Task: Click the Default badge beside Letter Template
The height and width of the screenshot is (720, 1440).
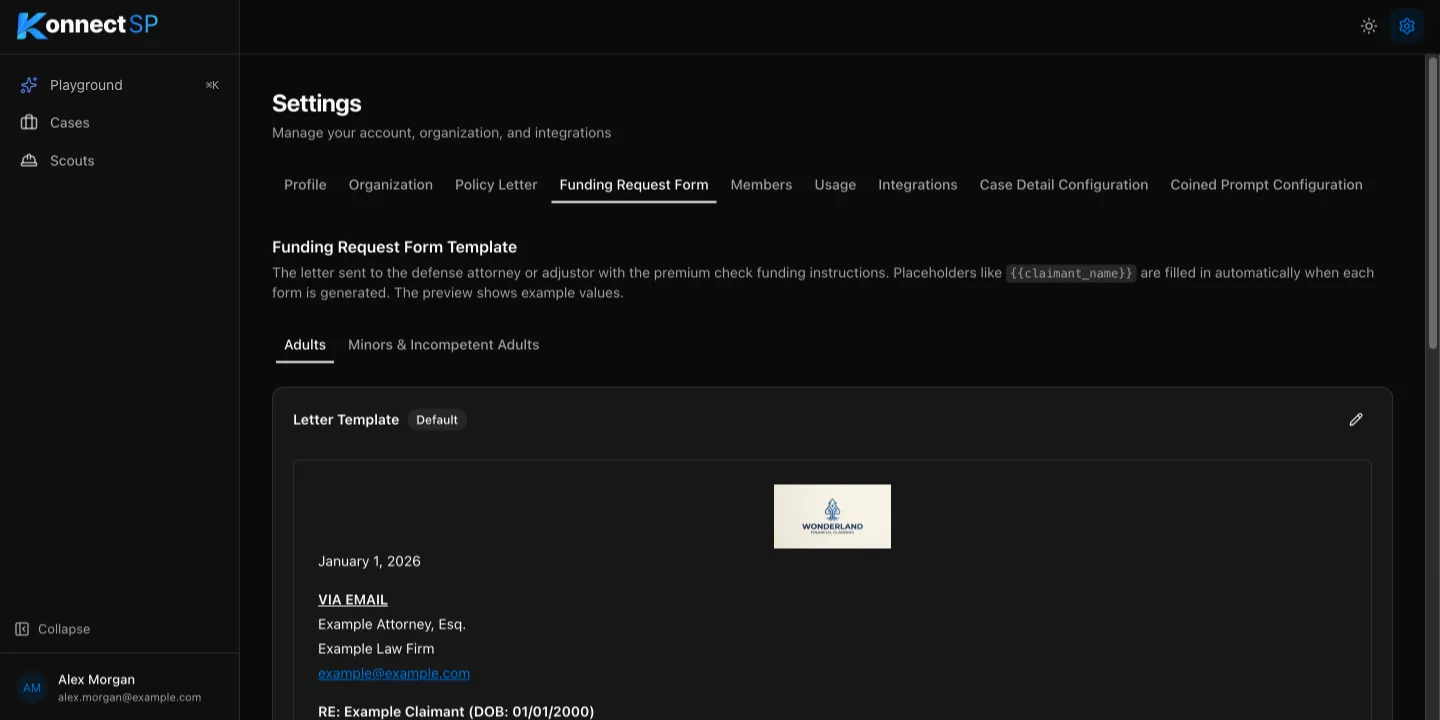Action: pos(437,420)
